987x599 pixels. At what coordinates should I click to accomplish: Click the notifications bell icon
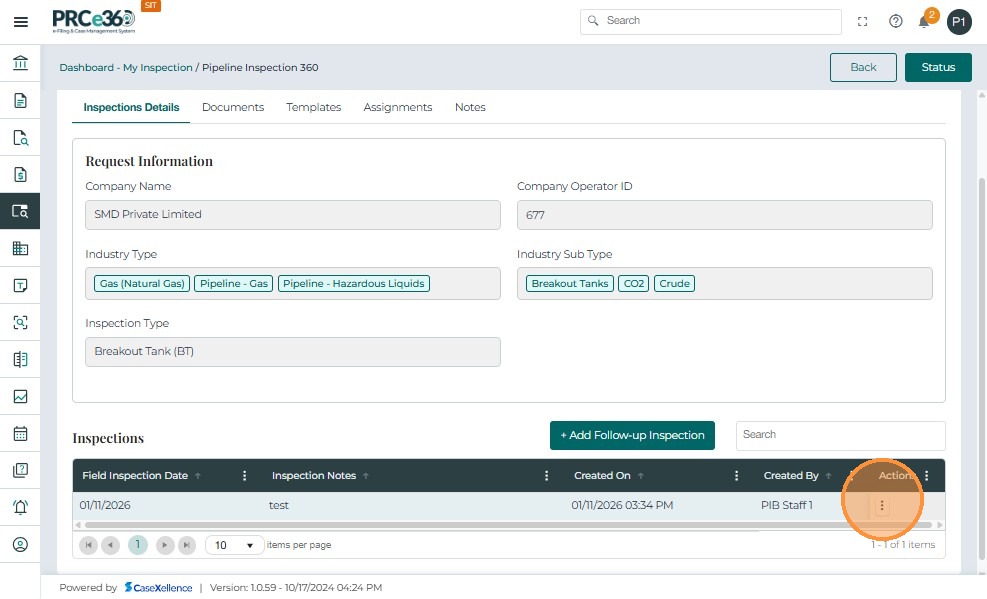pos(924,22)
